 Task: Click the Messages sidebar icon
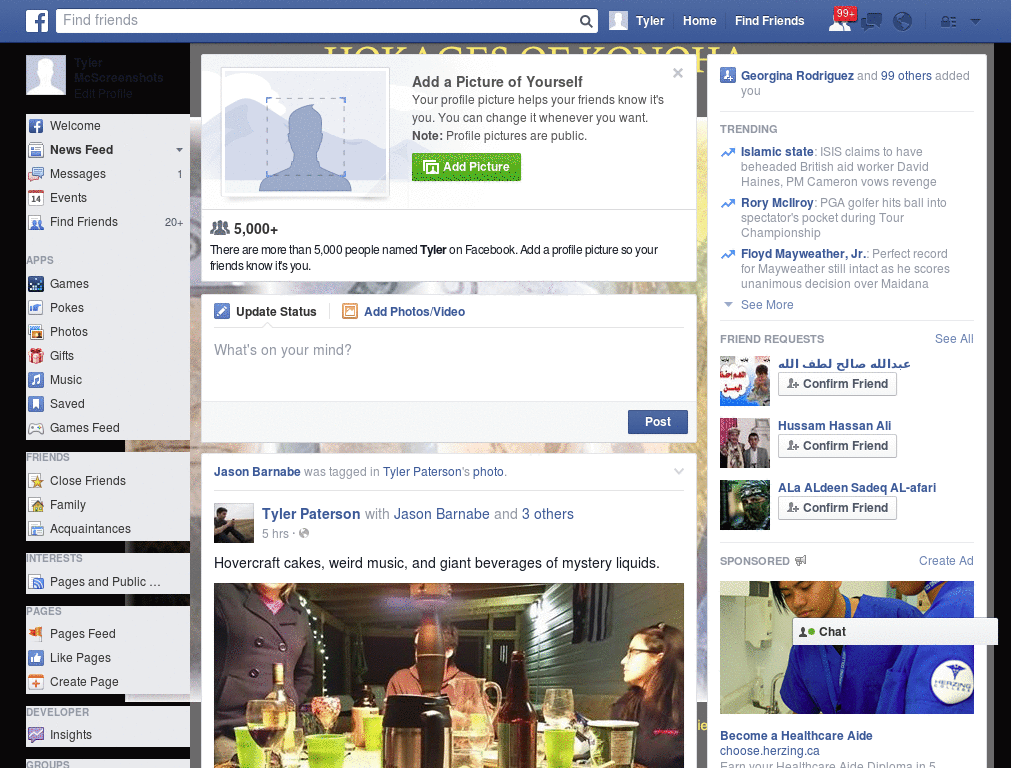[x=36, y=174]
